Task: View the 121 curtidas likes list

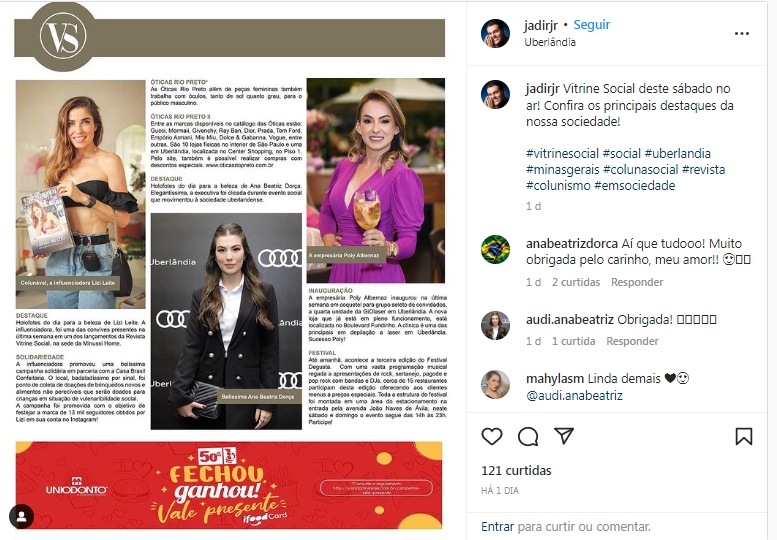Action: click(516, 471)
